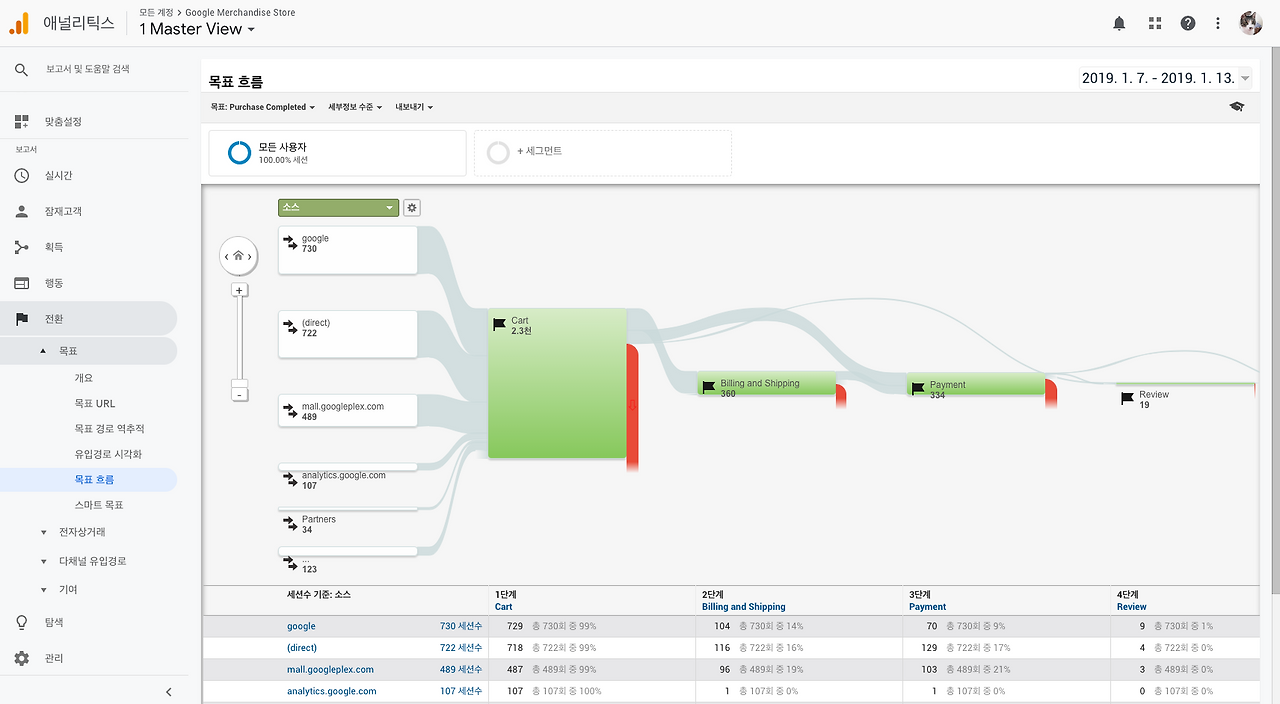
Task: Click the 전환 flag icon
Action: (21, 319)
